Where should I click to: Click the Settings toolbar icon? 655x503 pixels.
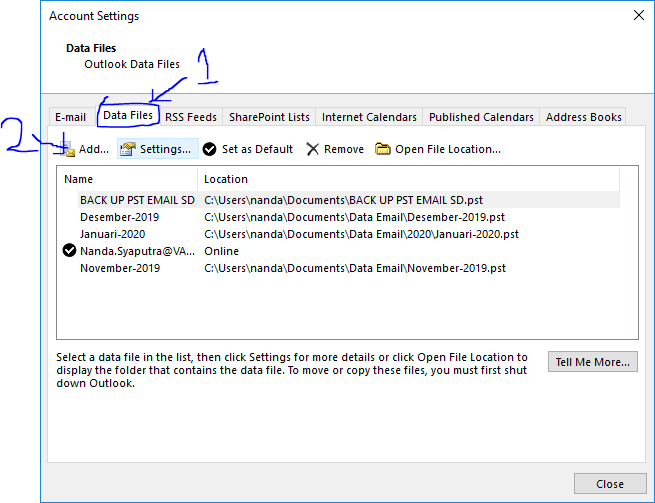pos(128,149)
